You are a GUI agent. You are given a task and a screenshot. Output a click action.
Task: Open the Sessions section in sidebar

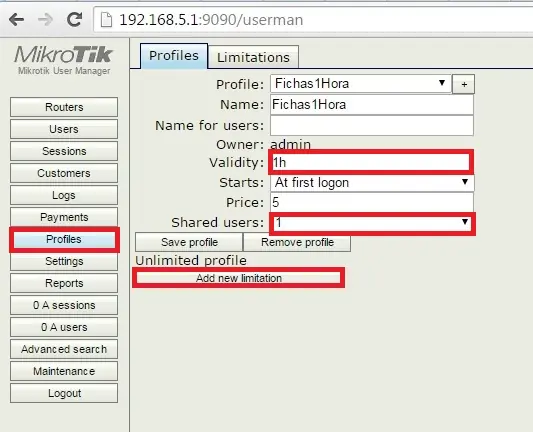[64, 151]
